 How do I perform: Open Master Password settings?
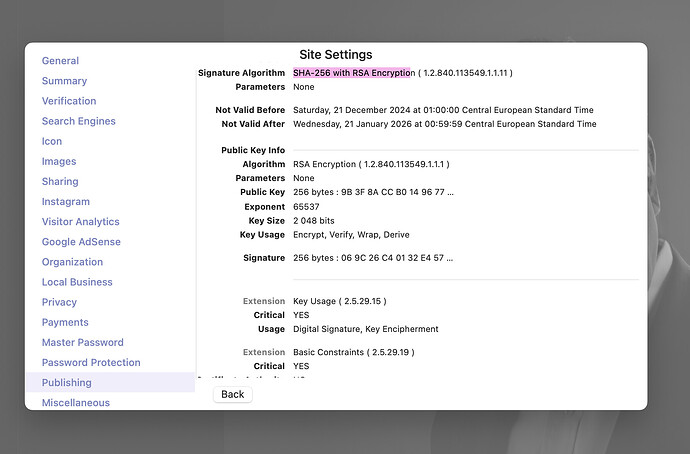tap(82, 342)
